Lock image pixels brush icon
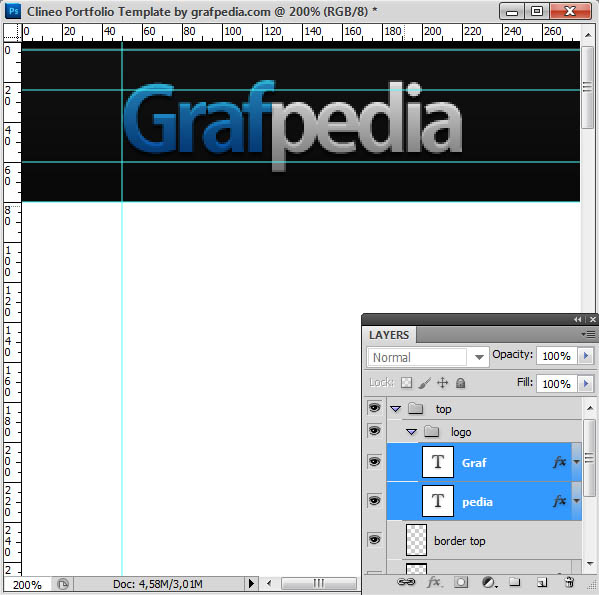 pos(424,382)
